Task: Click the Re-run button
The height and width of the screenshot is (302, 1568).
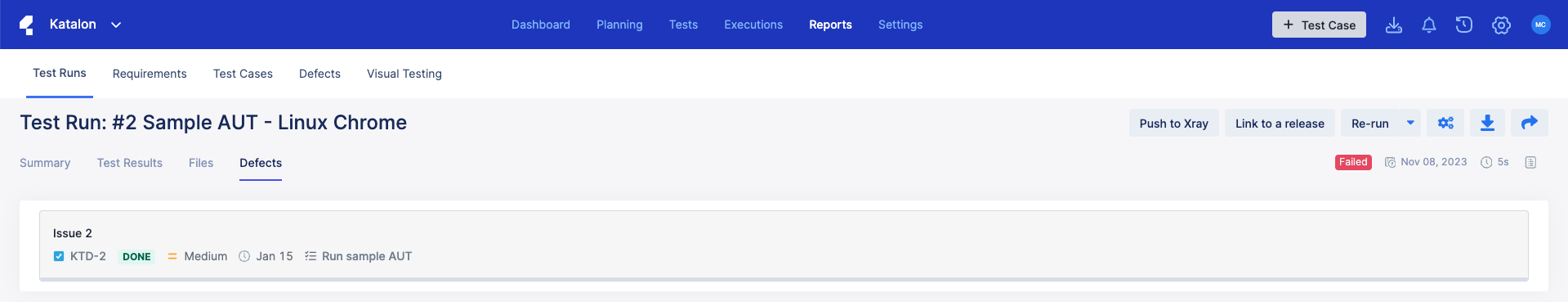Action: point(1369,123)
